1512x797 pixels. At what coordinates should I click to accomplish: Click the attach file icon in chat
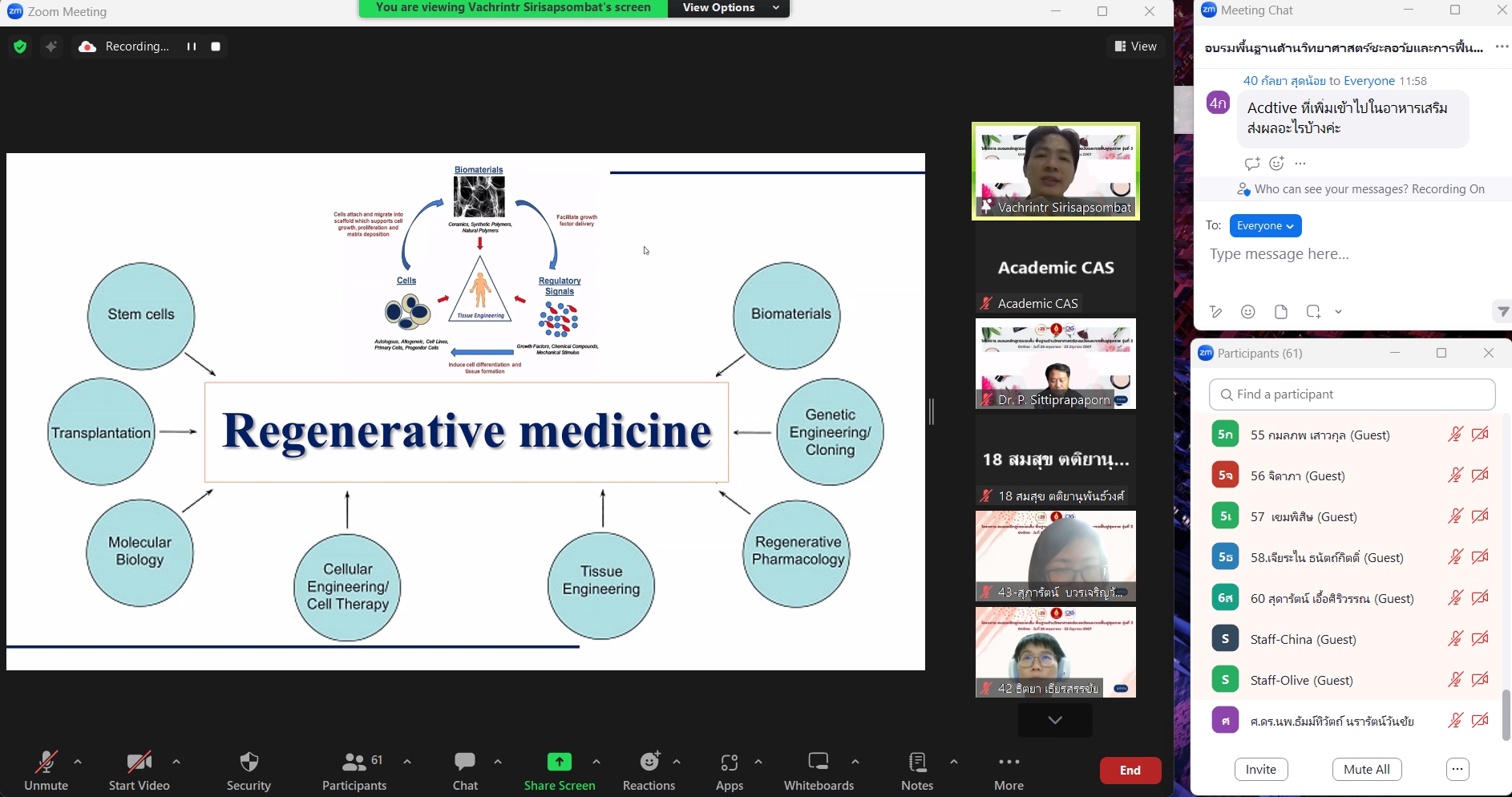[x=1281, y=312]
